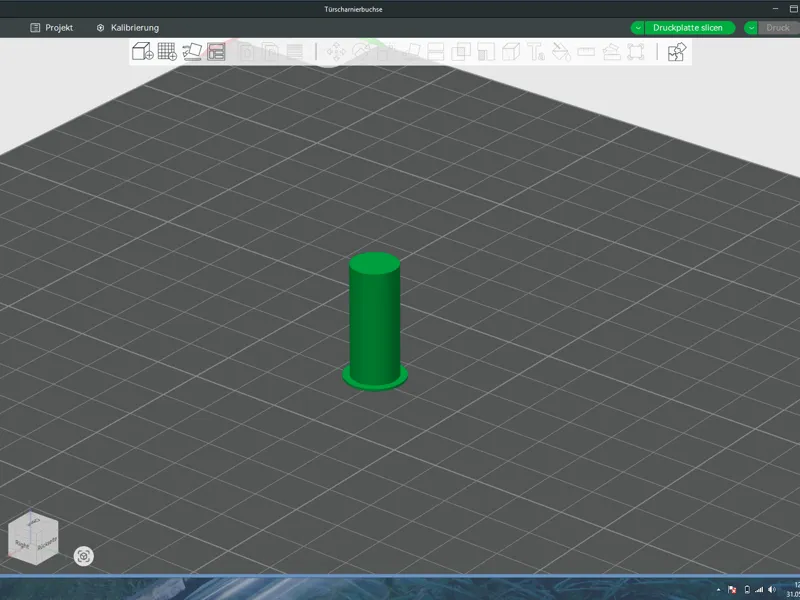The height and width of the screenshot is (600, 800).
Task: Select the Text shape tool
Action: coord(536,52)
